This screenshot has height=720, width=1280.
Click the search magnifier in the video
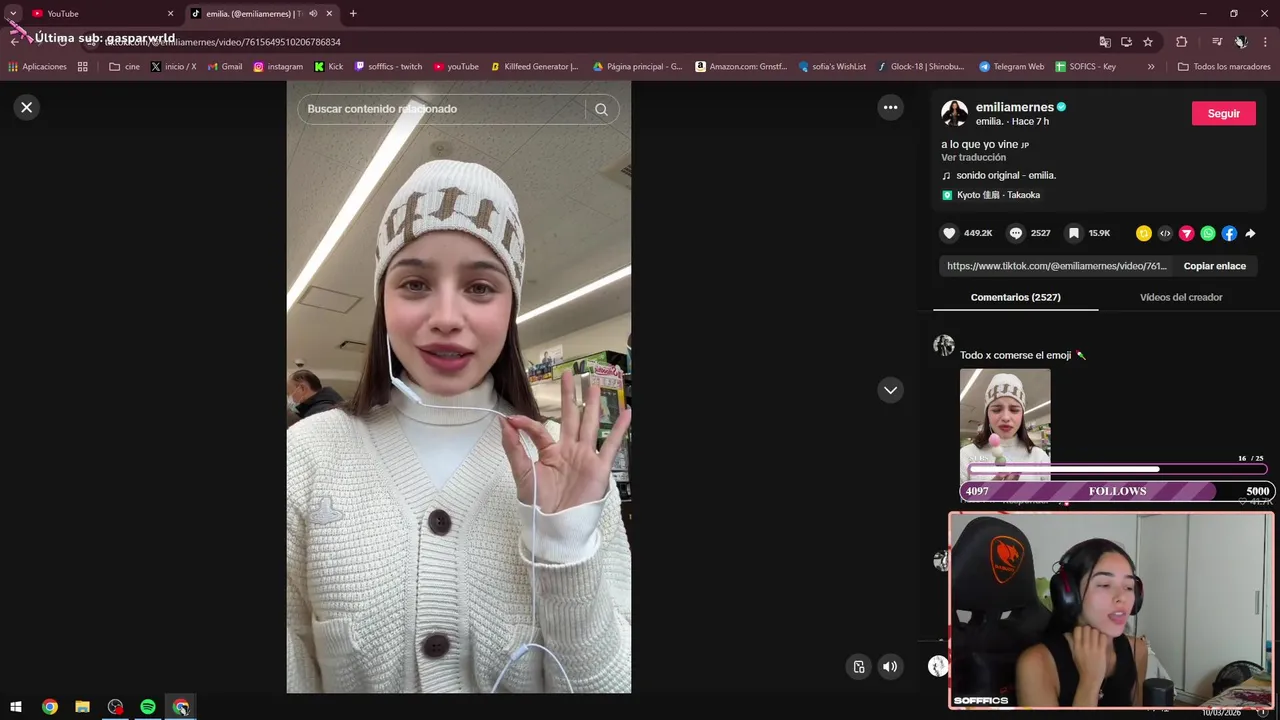tap(601, 109)
